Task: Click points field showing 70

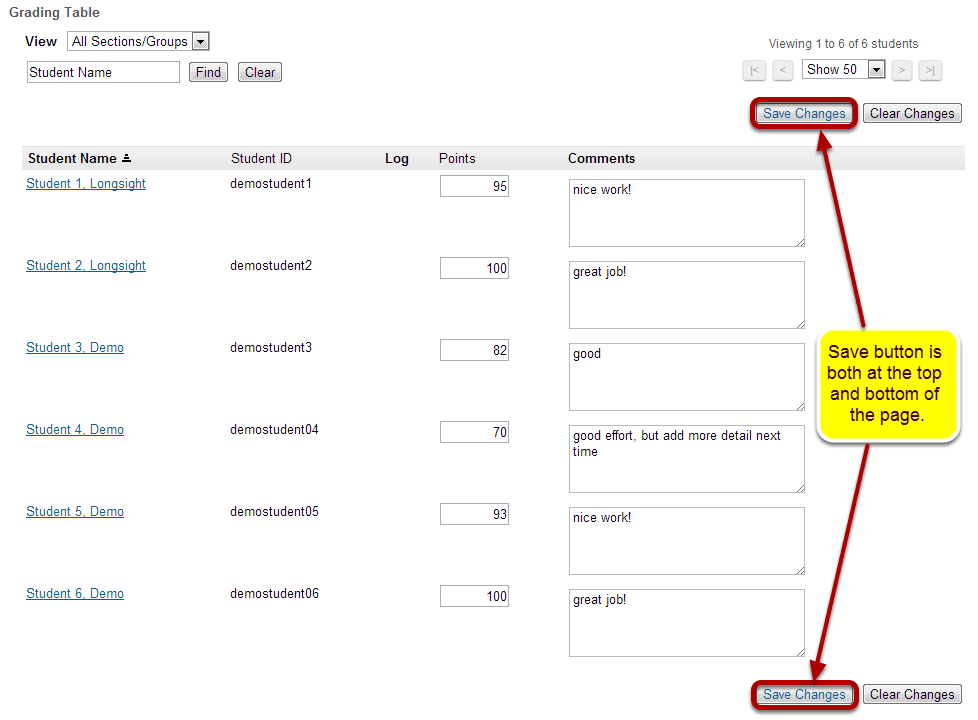Action: [x=474, y=432]
